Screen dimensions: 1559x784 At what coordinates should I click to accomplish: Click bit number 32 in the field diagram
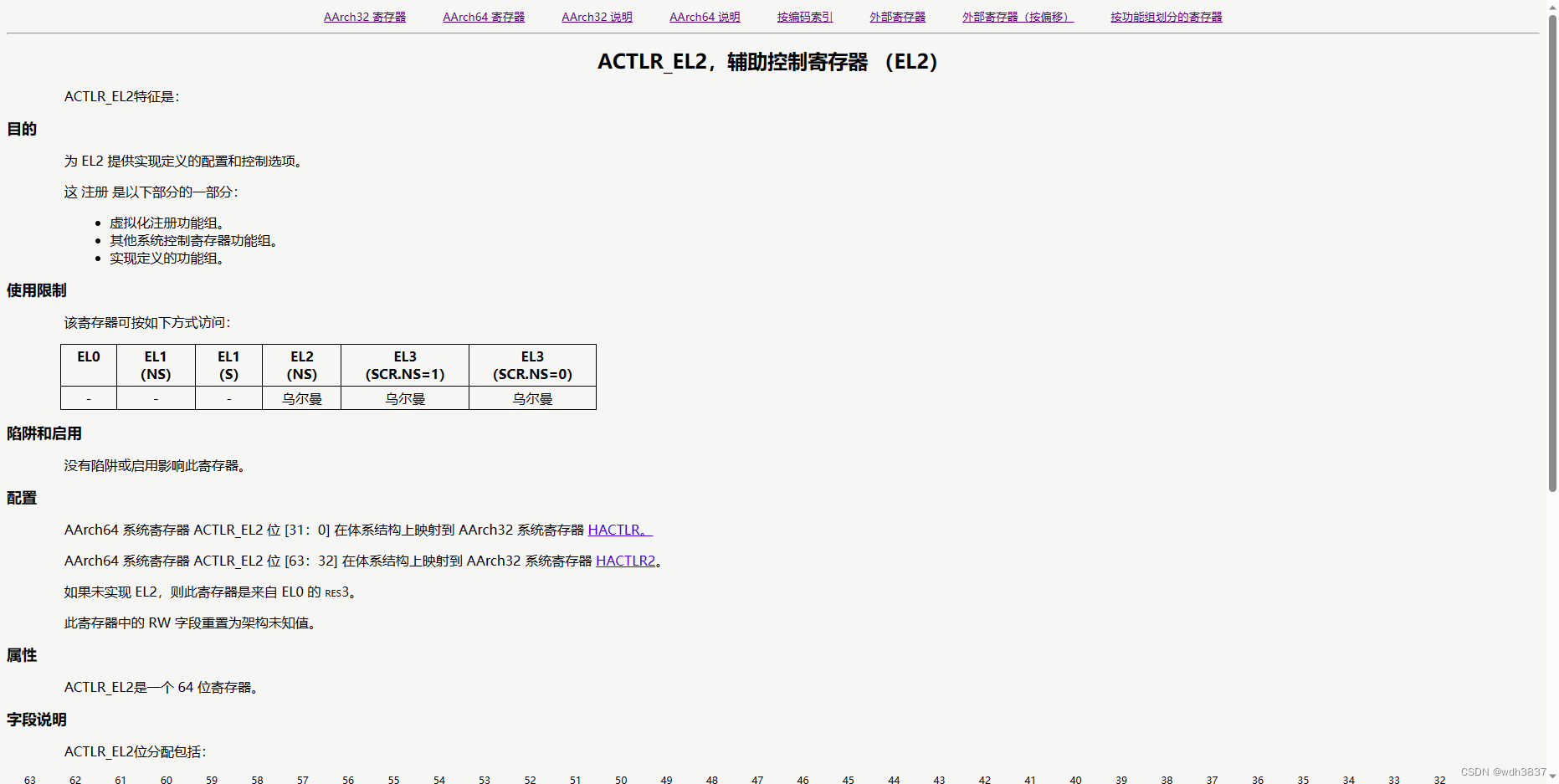1439,779
